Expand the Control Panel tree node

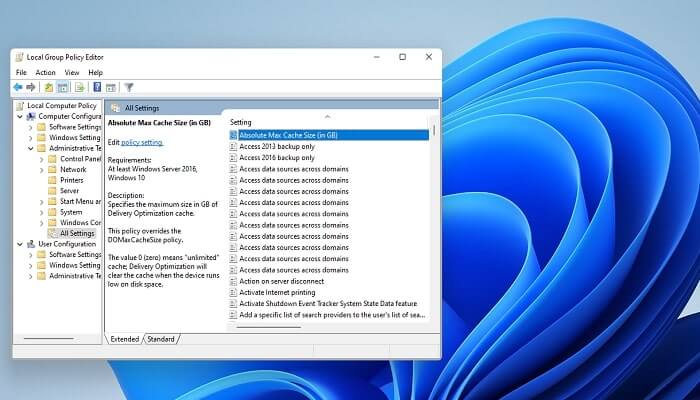[x=41, y=159]
